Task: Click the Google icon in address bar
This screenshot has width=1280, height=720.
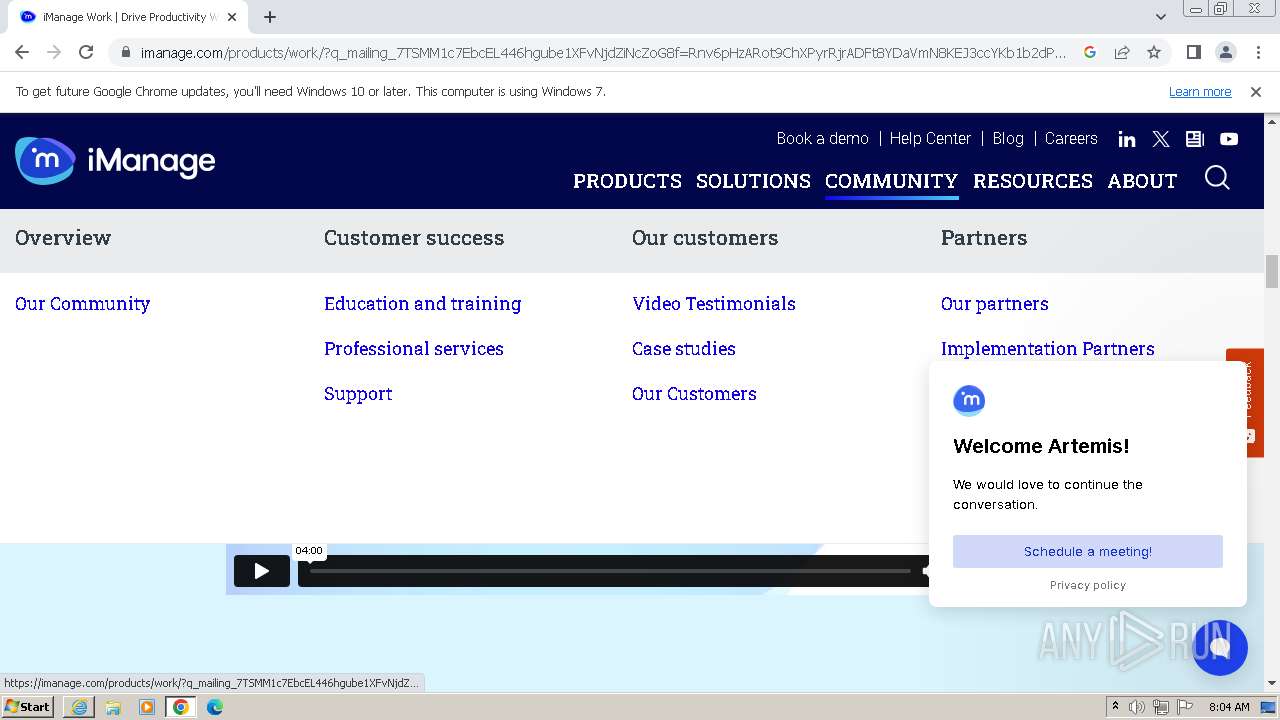Action: pyautogui.click(x=1090, y=52)
